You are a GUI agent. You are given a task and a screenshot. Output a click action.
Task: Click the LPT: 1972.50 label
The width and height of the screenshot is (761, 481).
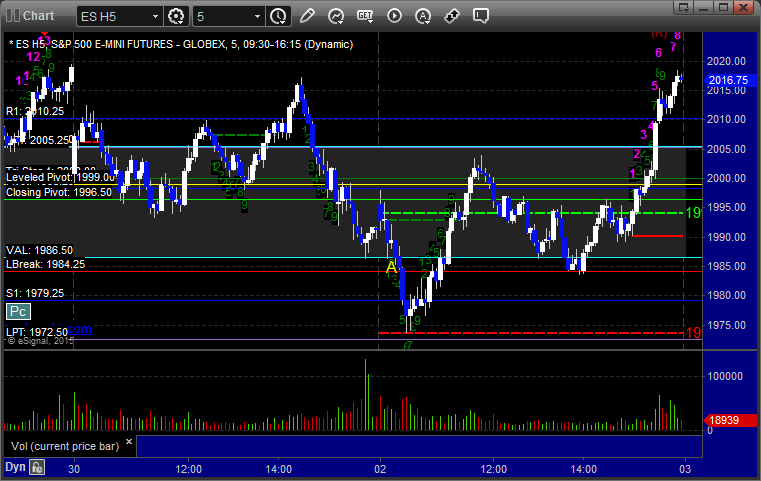click(x=37, y=332)
